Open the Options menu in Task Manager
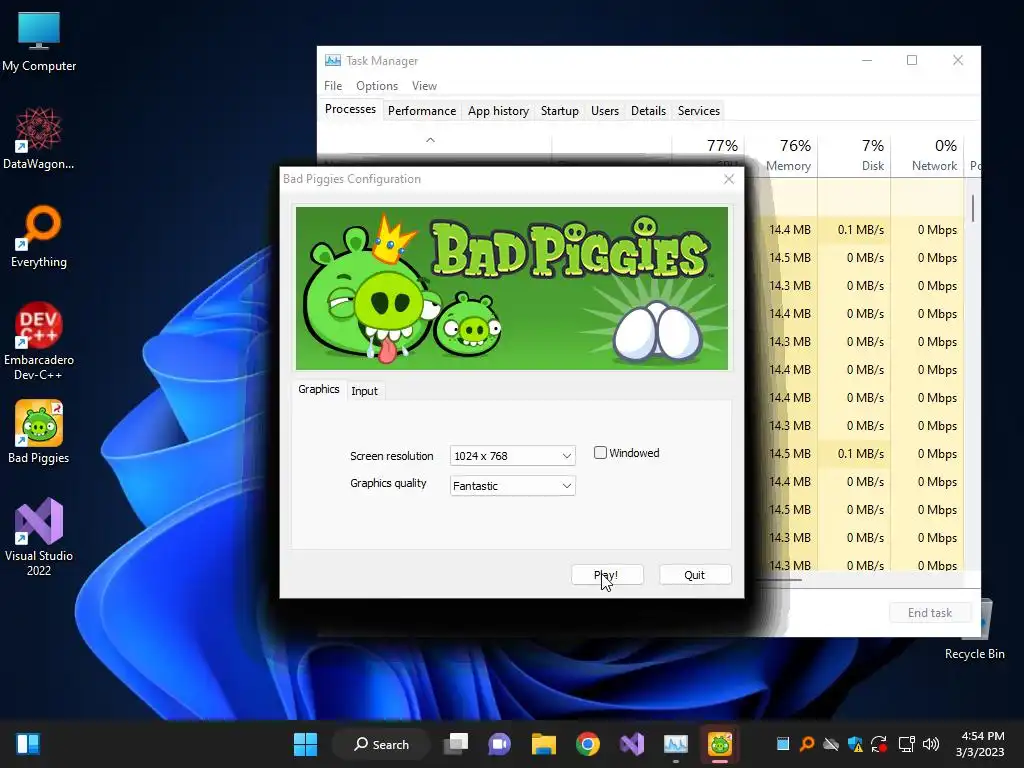 [x=377, y=86]
